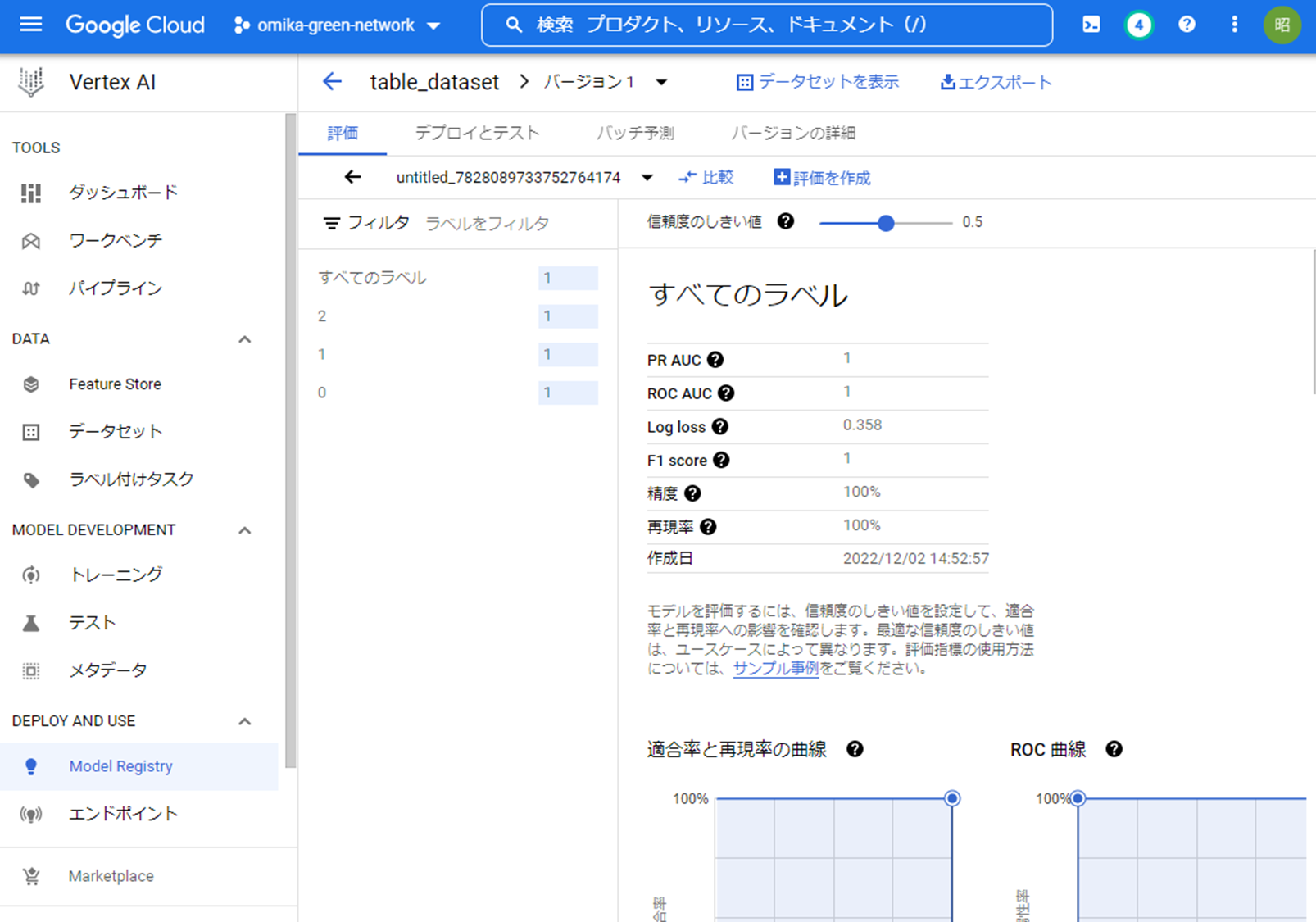Collapse the MODEL DEVELOPMENT sidebar section
The height and width of the screenshot is (922, 1316).
[x=244, y=530]
